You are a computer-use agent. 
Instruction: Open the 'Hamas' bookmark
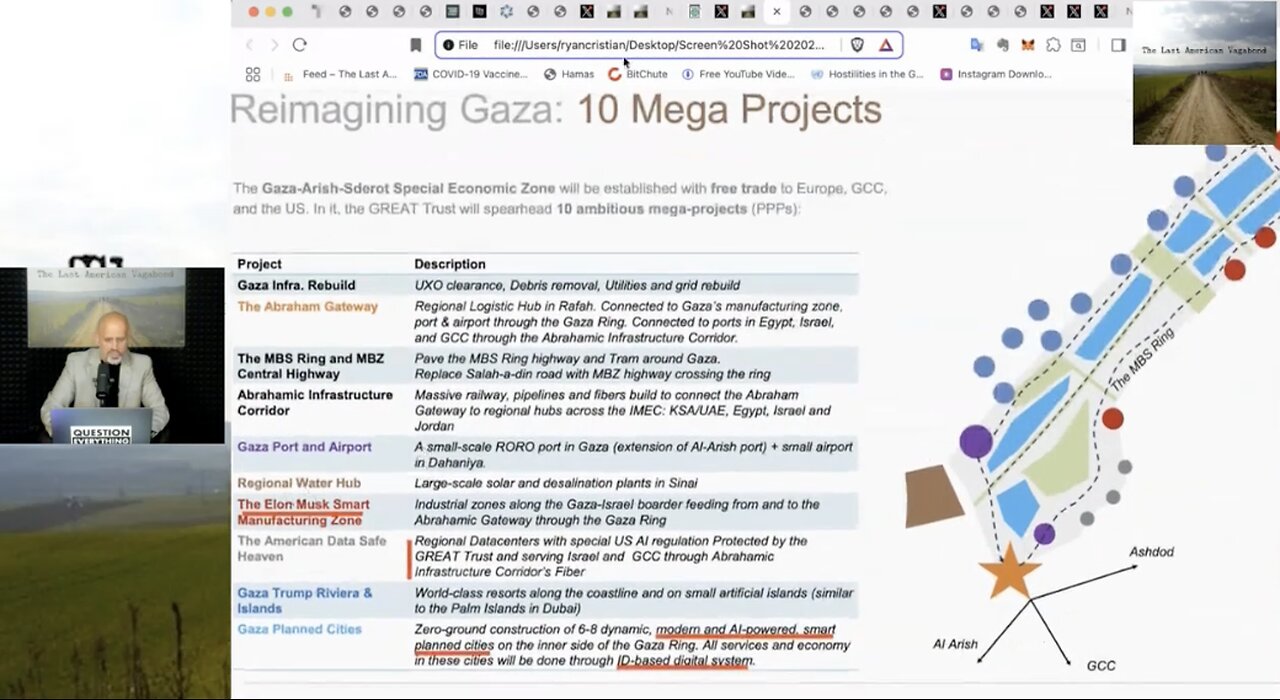click(x=569, y=74)
